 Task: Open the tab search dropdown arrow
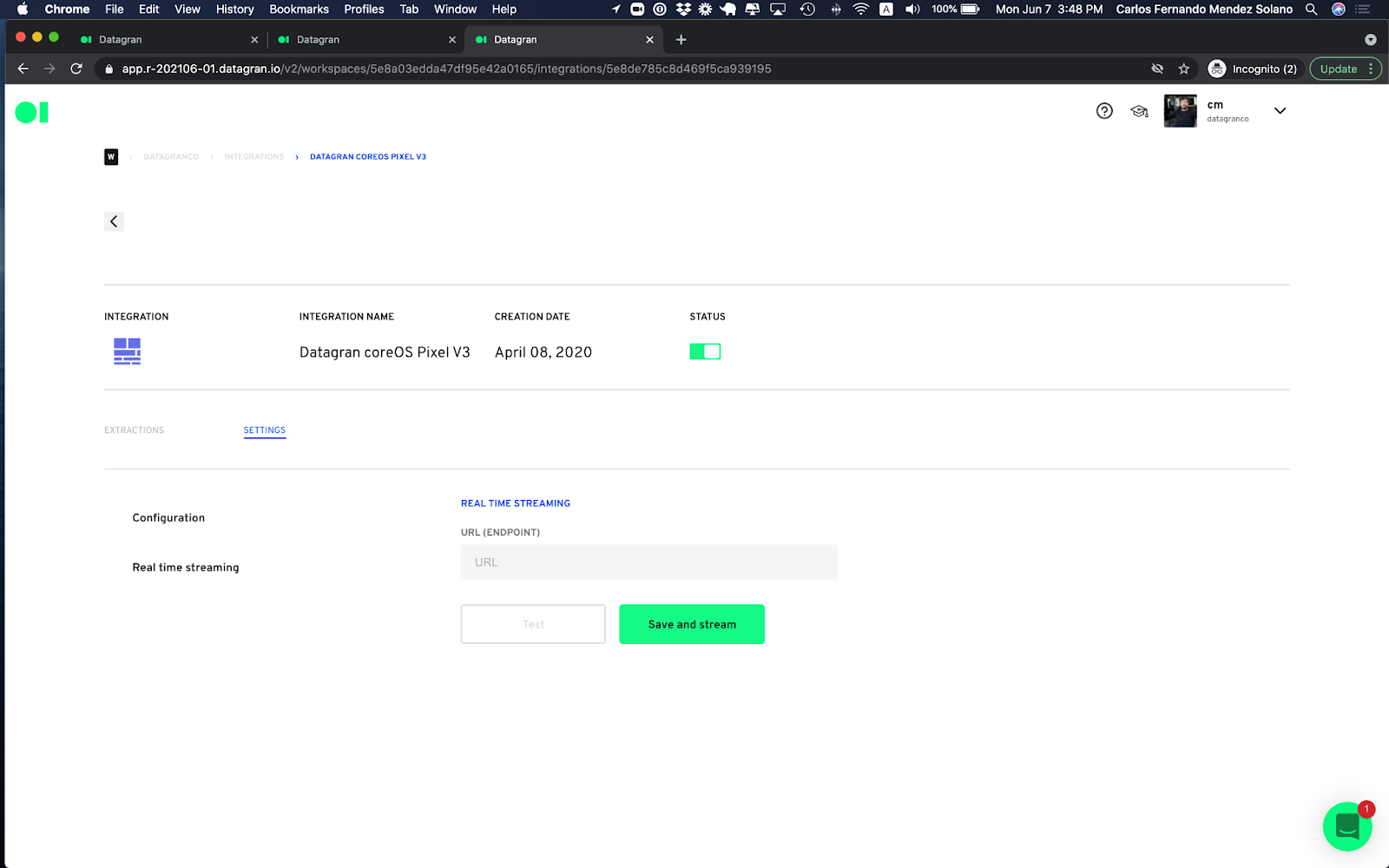[1371, 40]
